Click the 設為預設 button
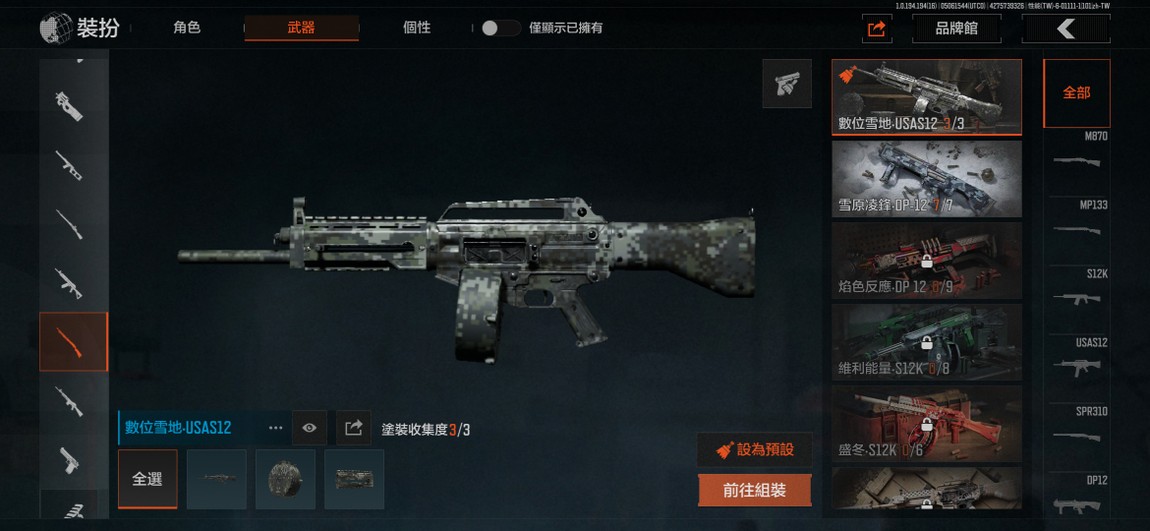The image size is (1150, 531). pos(755,450)
